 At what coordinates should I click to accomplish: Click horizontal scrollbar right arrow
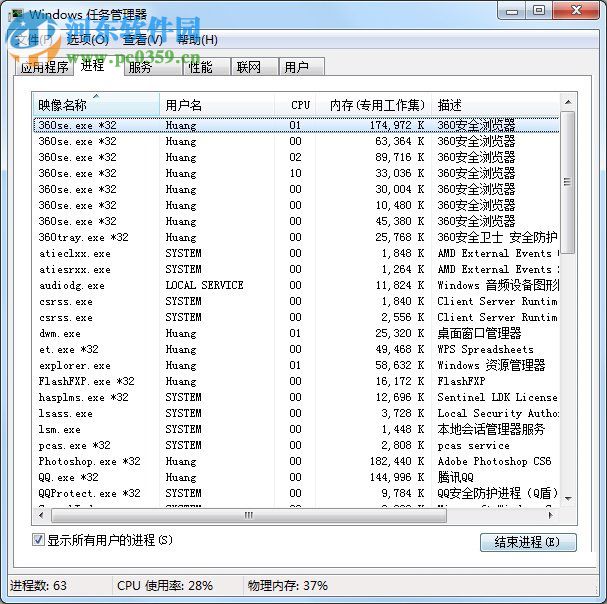click(551, 515)
